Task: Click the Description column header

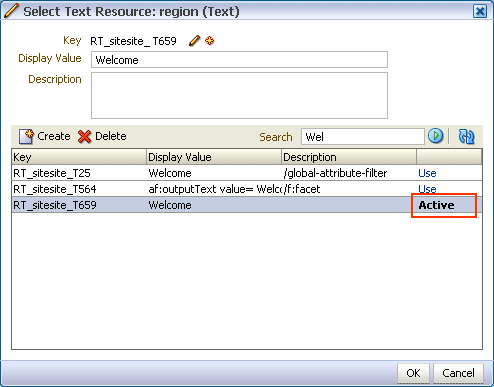Action: point(349,157)
